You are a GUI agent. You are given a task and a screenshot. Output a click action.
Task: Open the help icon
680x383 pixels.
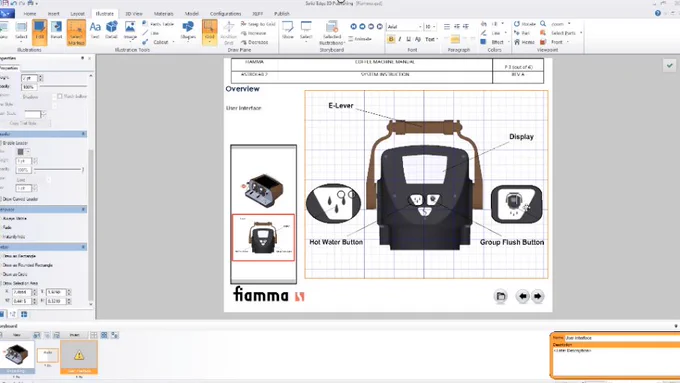point(658,13)
